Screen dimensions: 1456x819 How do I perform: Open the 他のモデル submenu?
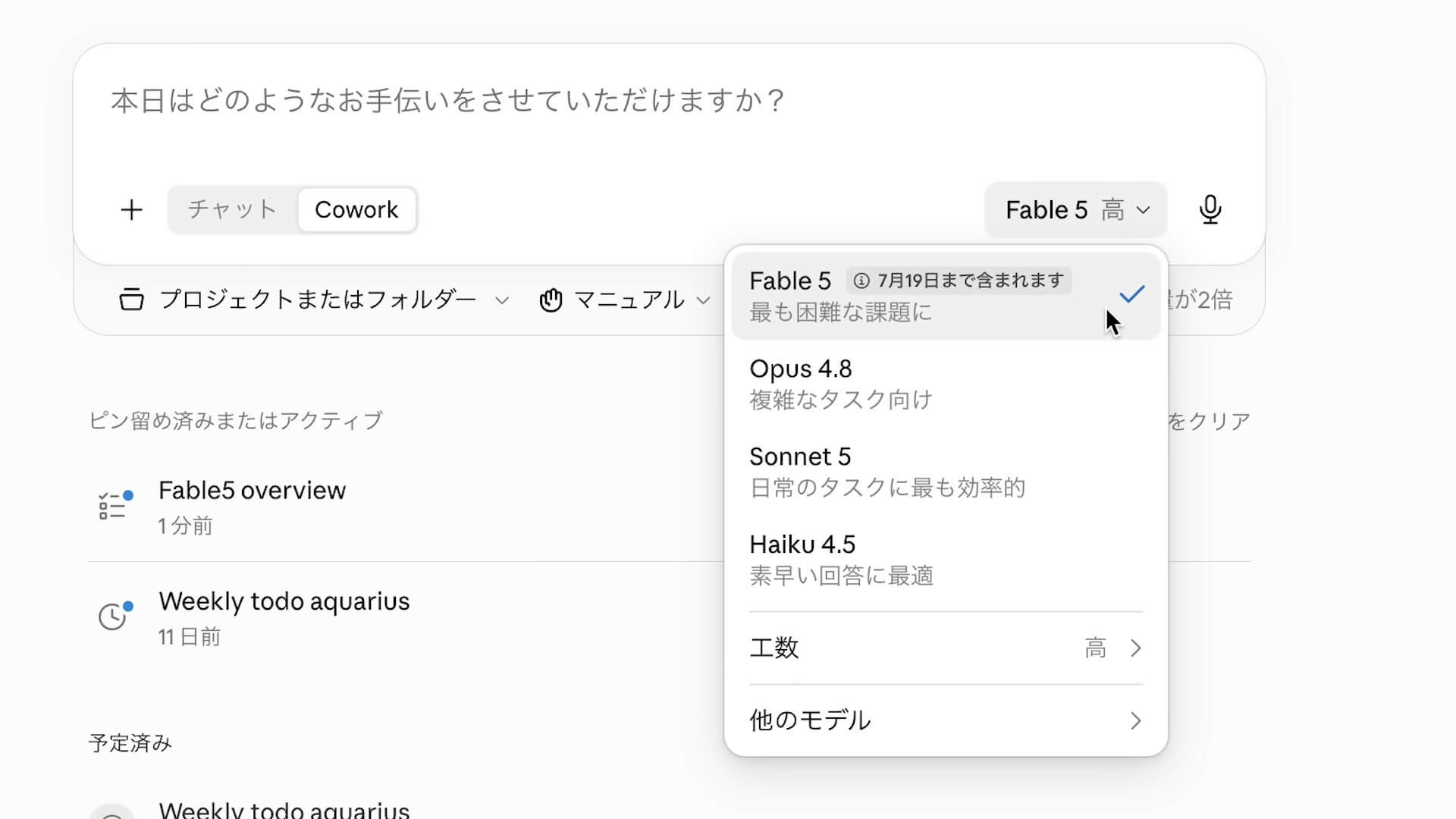point(946,720)
